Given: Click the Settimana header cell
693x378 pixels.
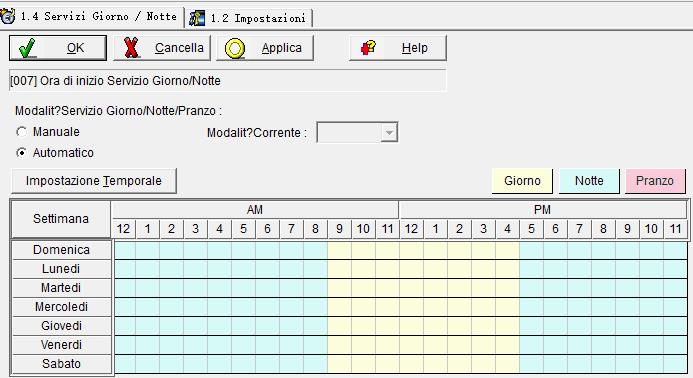Looking at the screenshot, I should (x=61, y=219).
